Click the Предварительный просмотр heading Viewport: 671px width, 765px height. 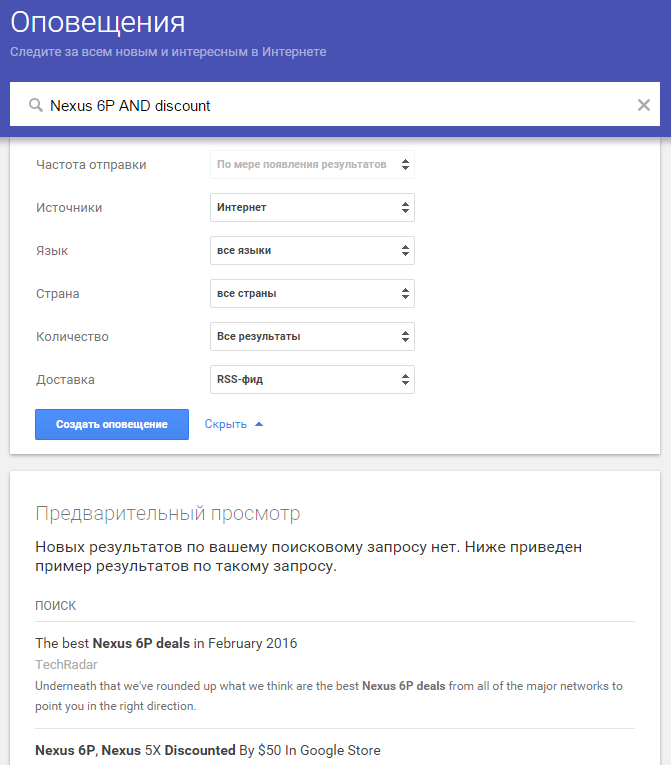click(168, 514)
